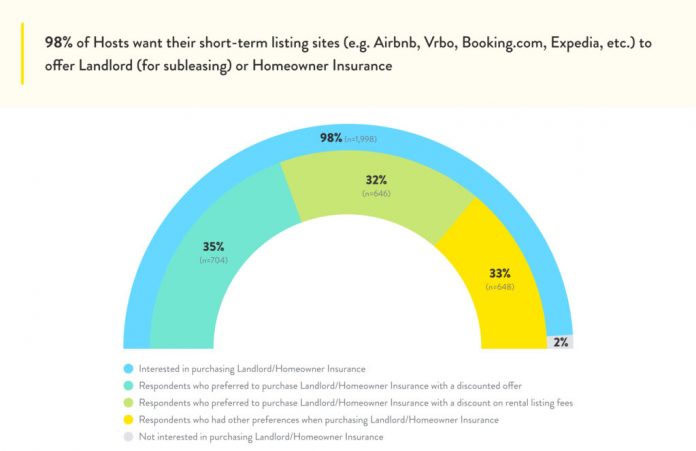Click the yellow legend dot for other preferences
Viewport: 696px width, 451px height.
point(128,419)
